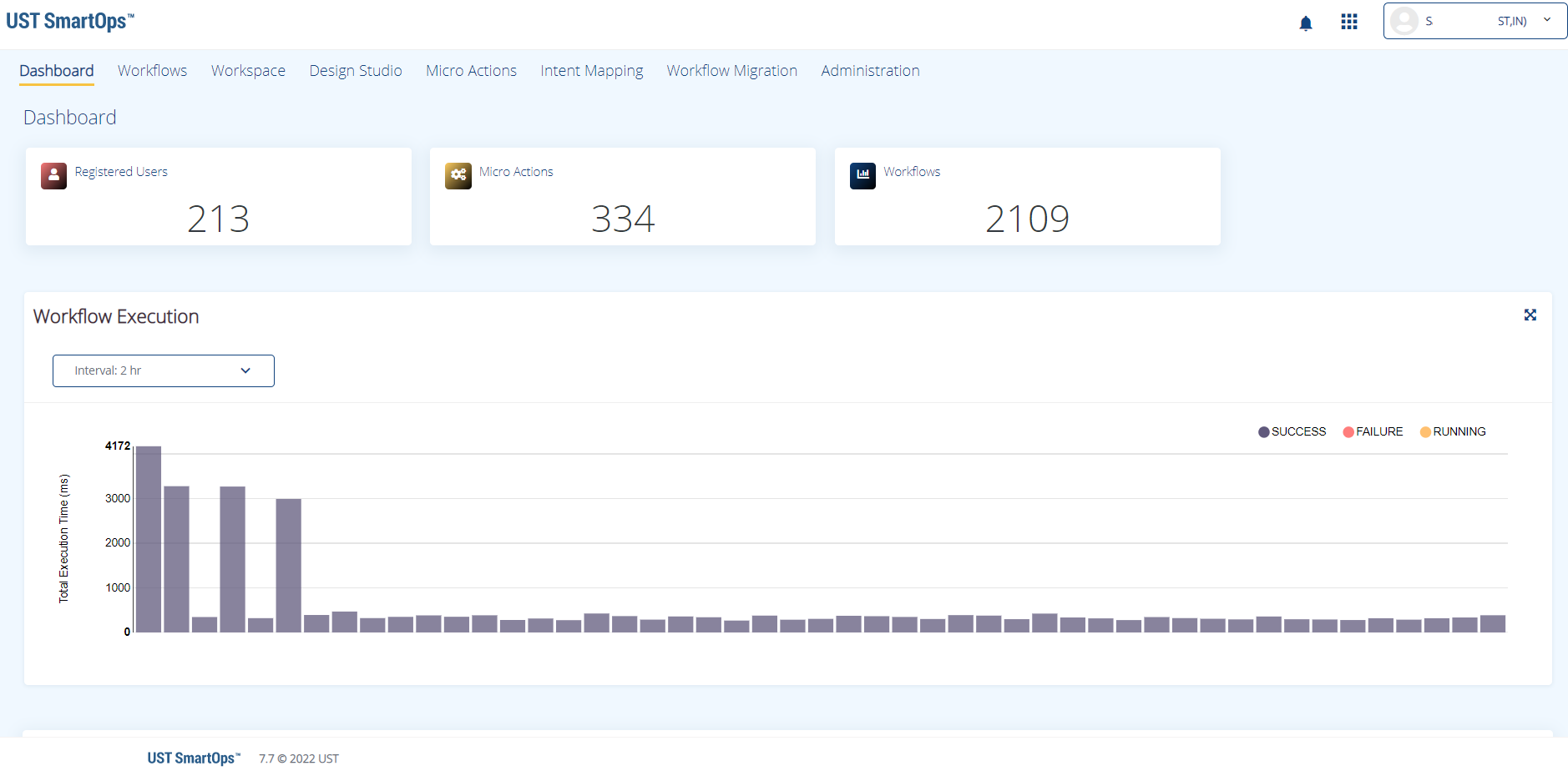Click the '7.7 © 2022 UST' footer text
Screen dimensions: 1568x771
299,758
